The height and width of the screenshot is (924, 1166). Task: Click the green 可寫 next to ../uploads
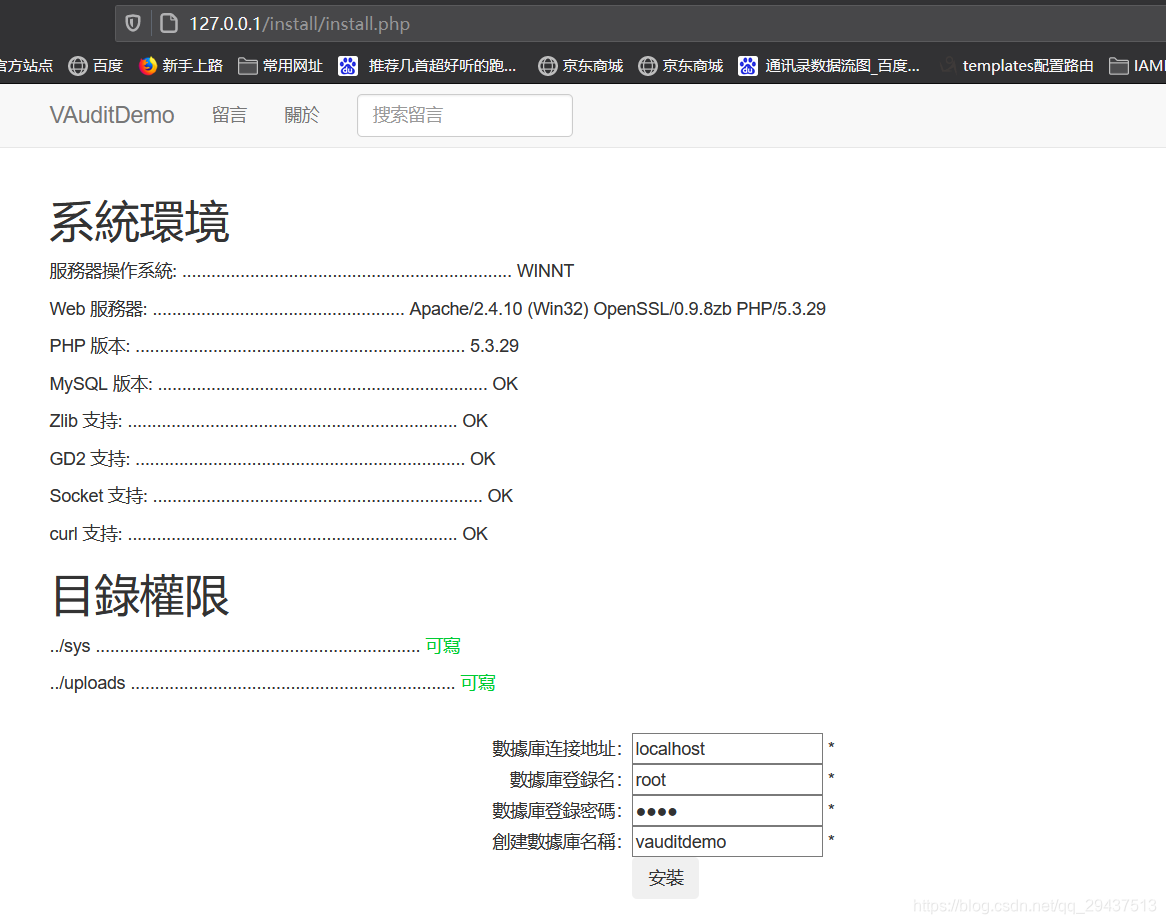[x=478, y=683]
